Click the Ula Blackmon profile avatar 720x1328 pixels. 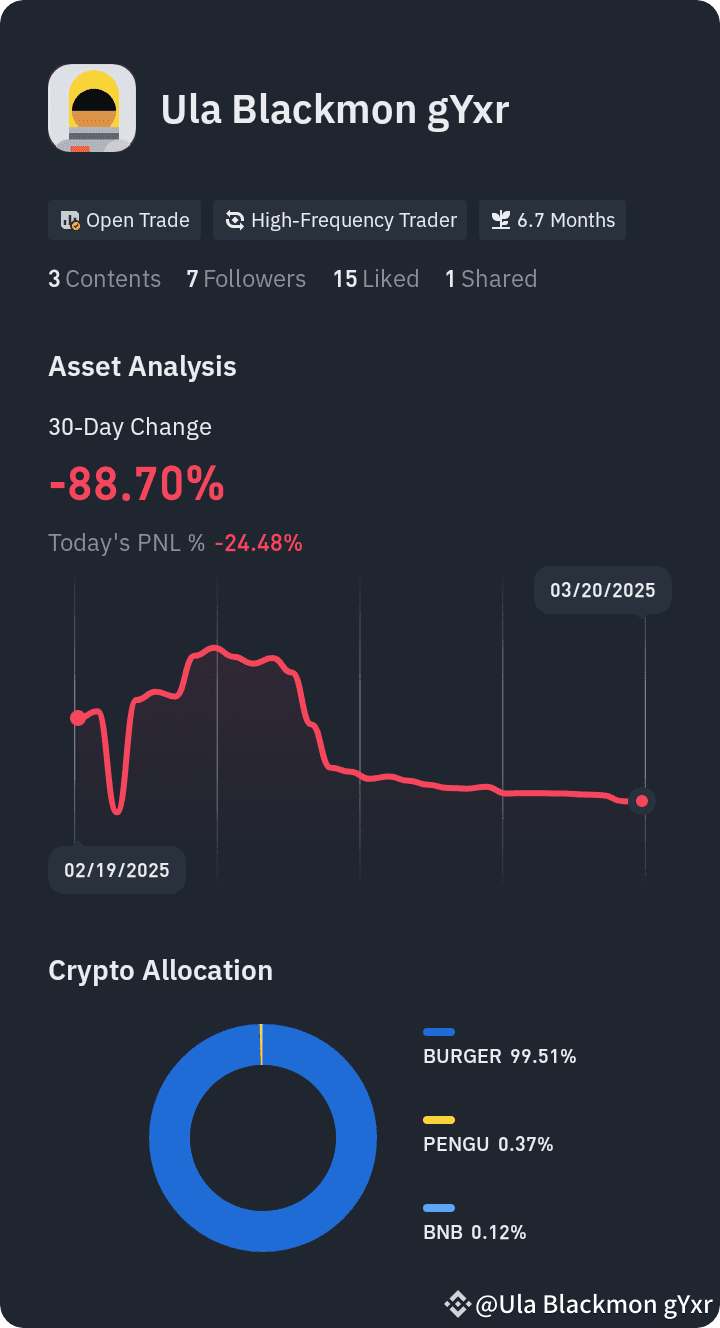click(x=92, y=108)
